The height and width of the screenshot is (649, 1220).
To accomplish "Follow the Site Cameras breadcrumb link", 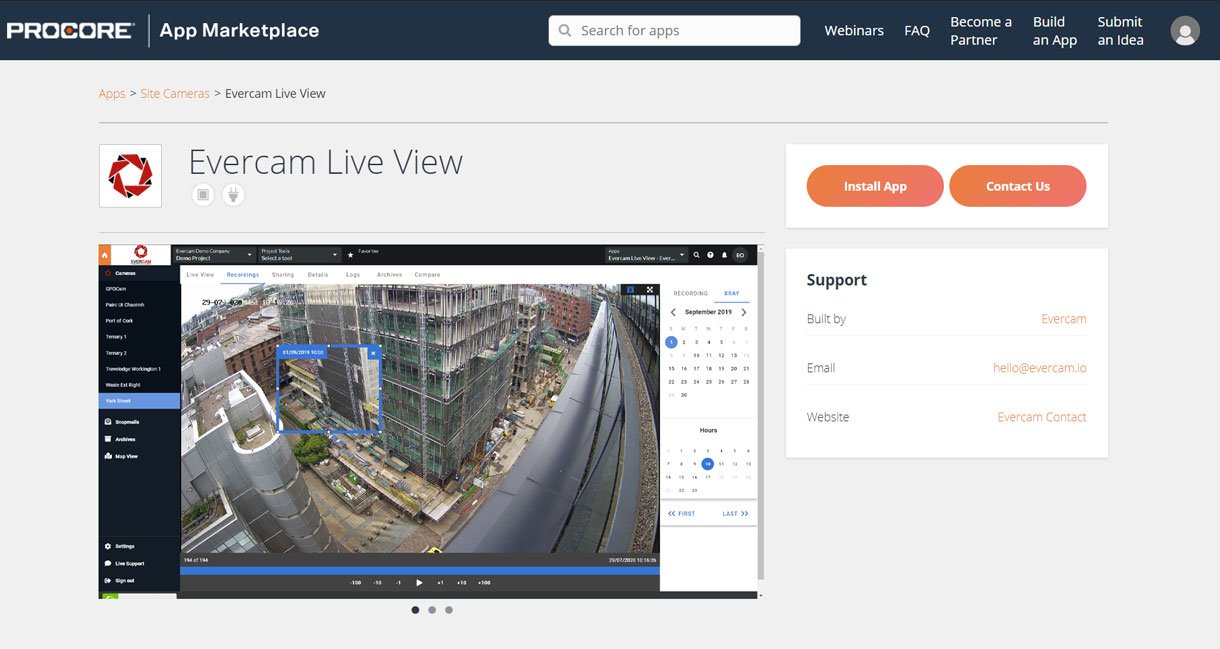I will tap(175, 94).
